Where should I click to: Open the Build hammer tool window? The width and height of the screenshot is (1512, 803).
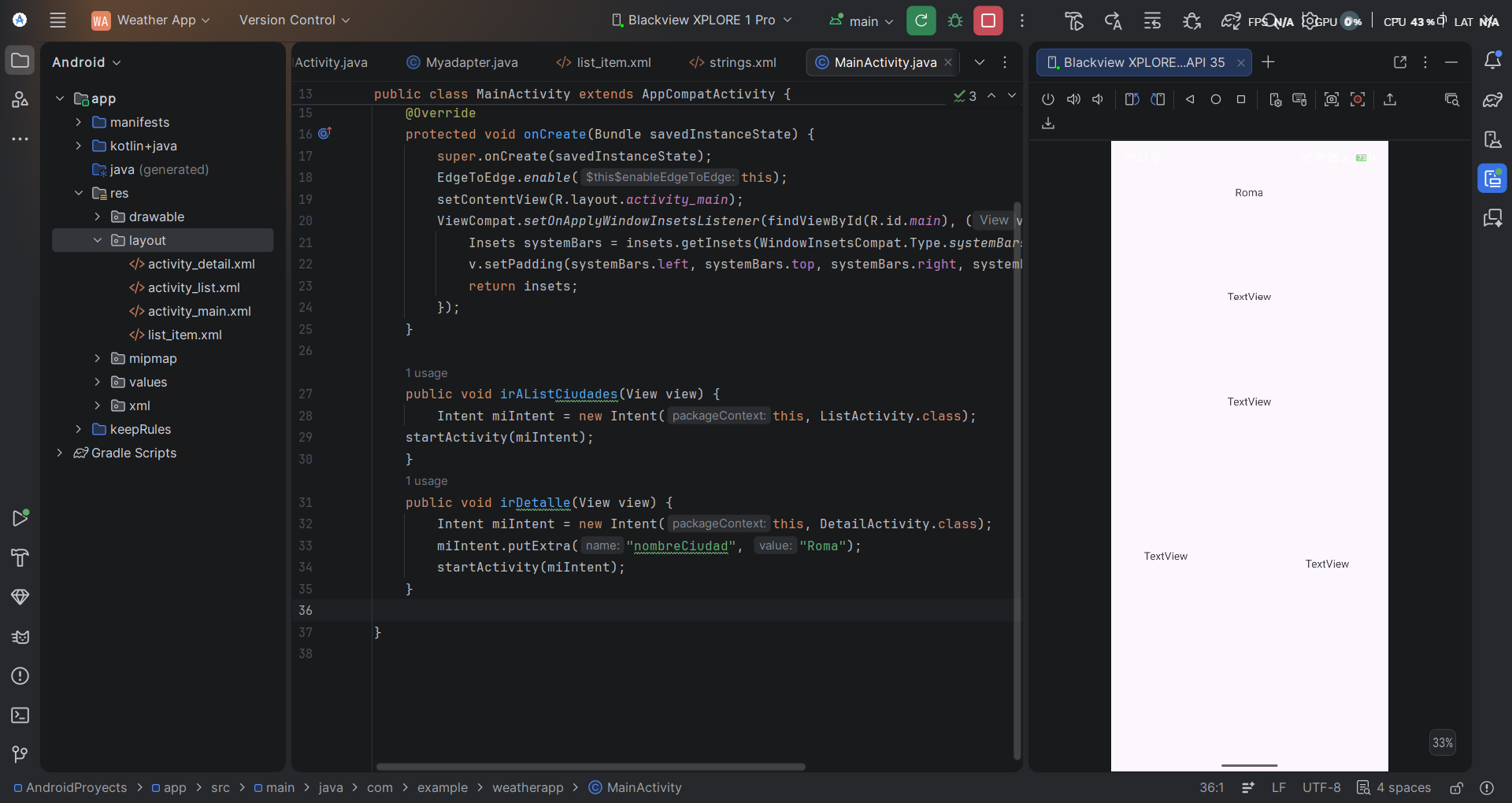coord(20,558)
